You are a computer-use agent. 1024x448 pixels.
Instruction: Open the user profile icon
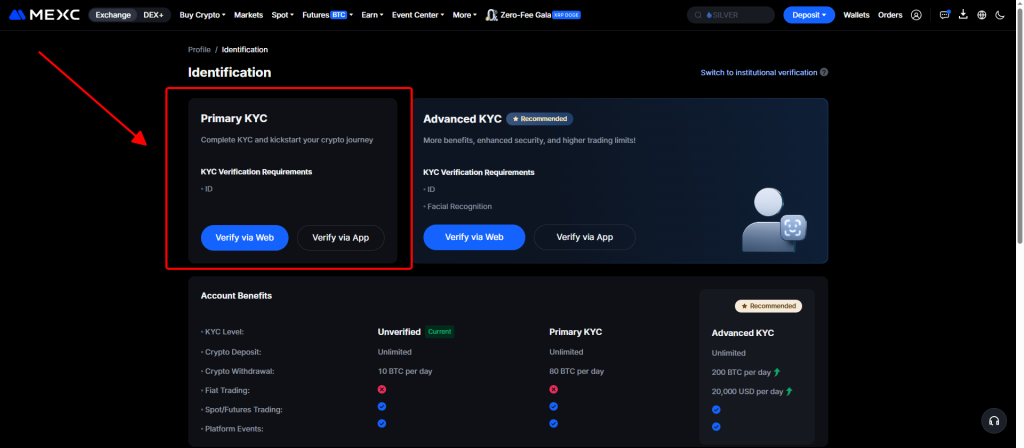pos(916,15)
